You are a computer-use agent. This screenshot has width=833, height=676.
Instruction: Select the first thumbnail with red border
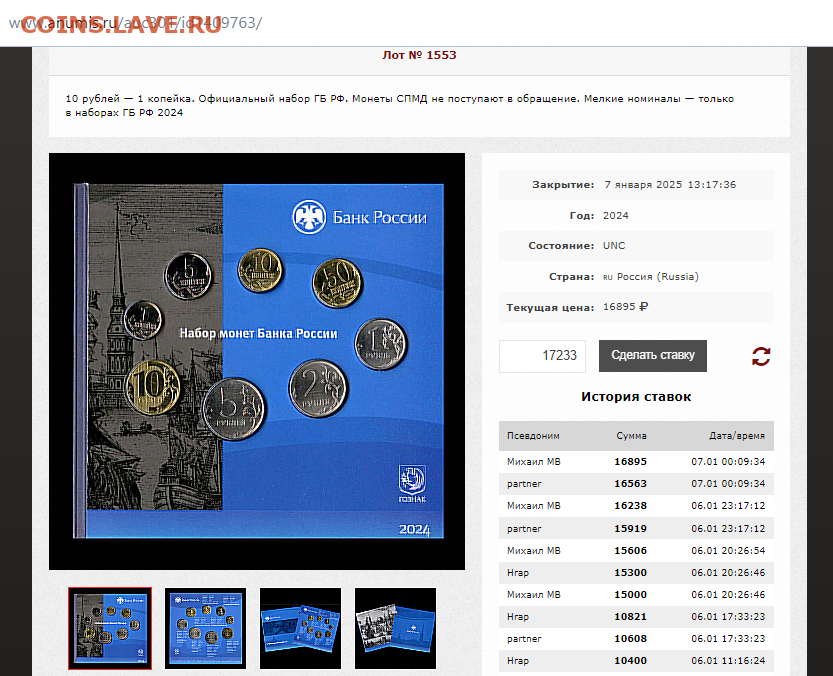pyautogui.click(x=110, y=628)
